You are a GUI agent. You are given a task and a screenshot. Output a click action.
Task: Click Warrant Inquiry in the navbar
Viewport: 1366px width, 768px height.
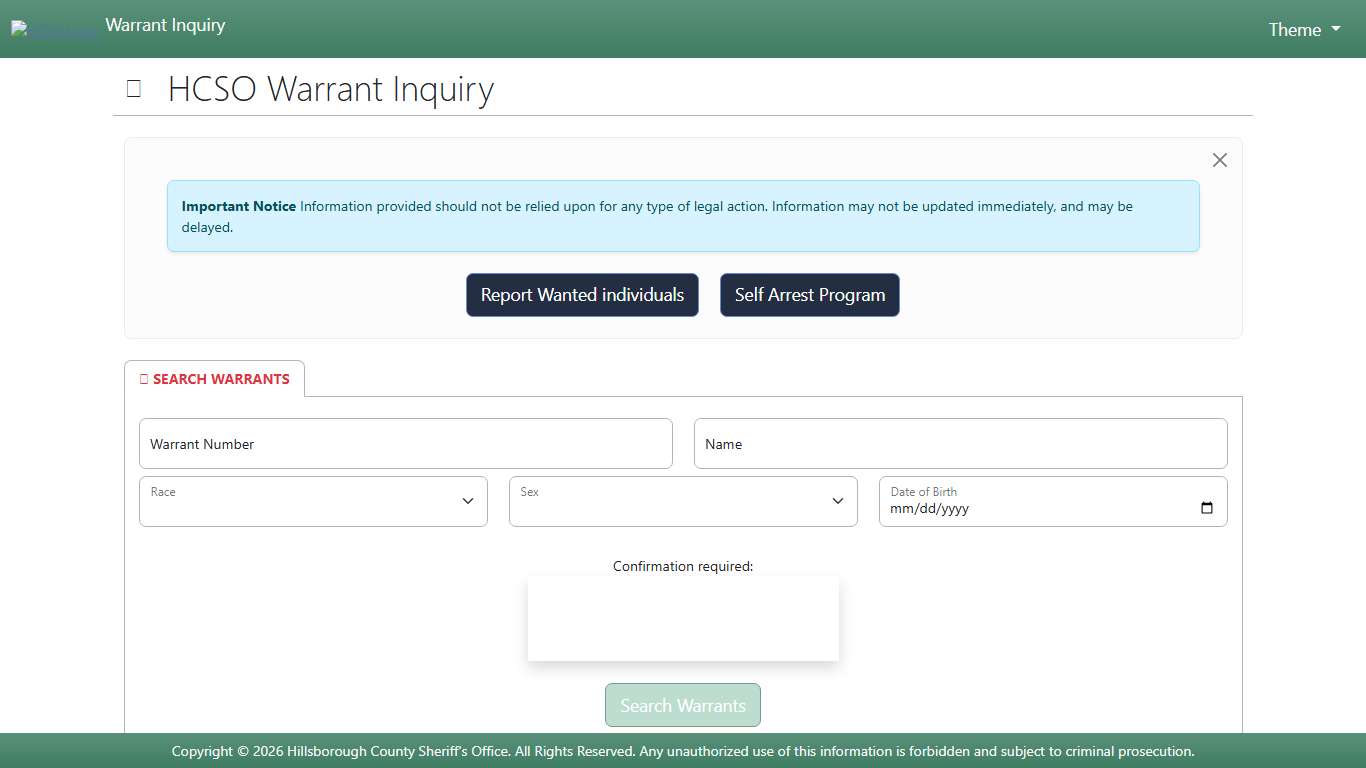coord(164,25)
